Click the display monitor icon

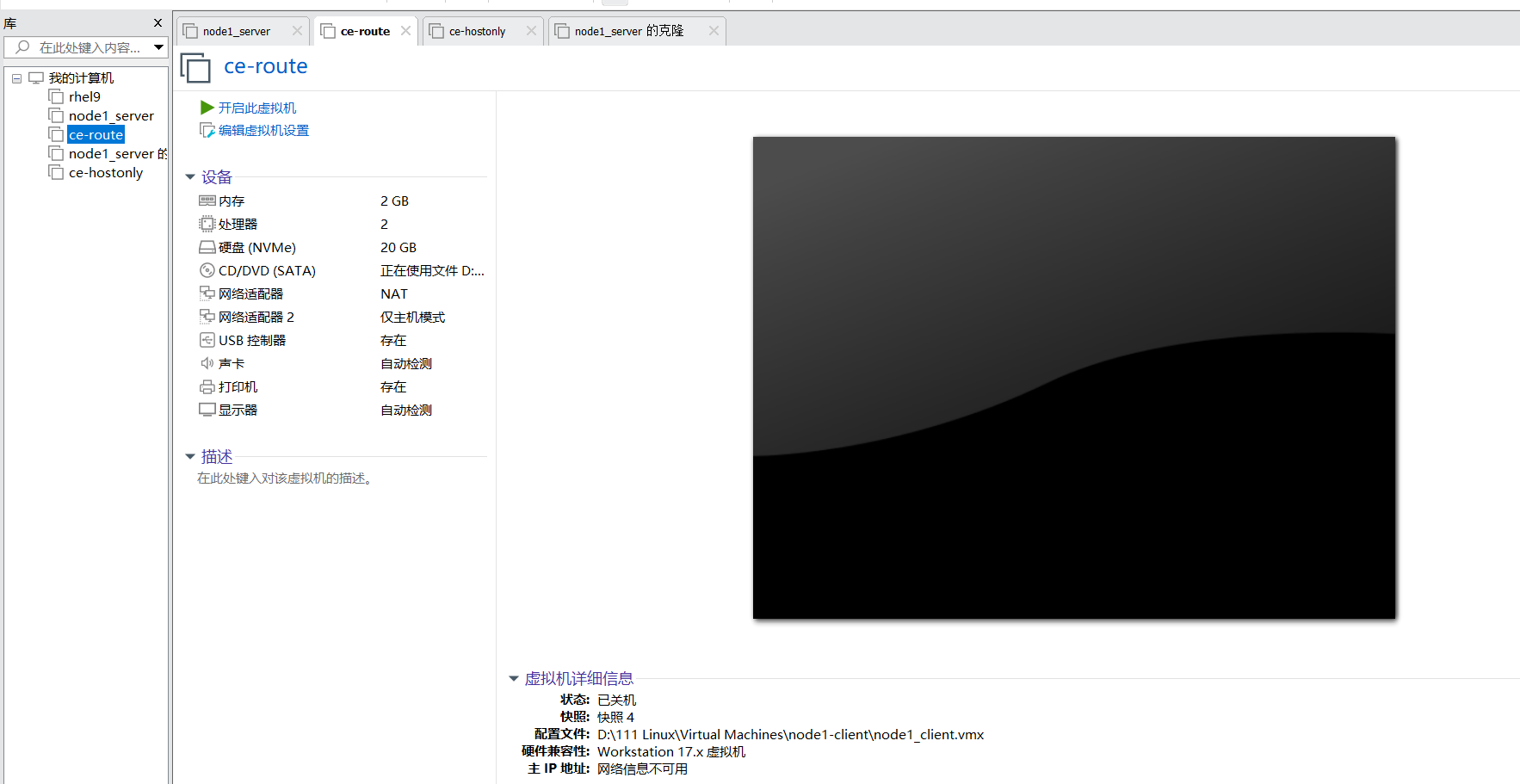pos(207,410)
